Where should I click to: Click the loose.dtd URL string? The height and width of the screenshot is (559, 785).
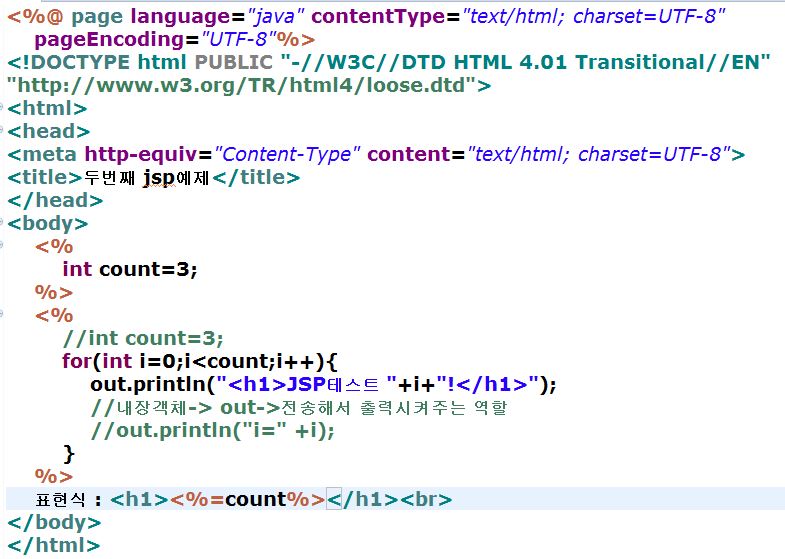[242, 86]
